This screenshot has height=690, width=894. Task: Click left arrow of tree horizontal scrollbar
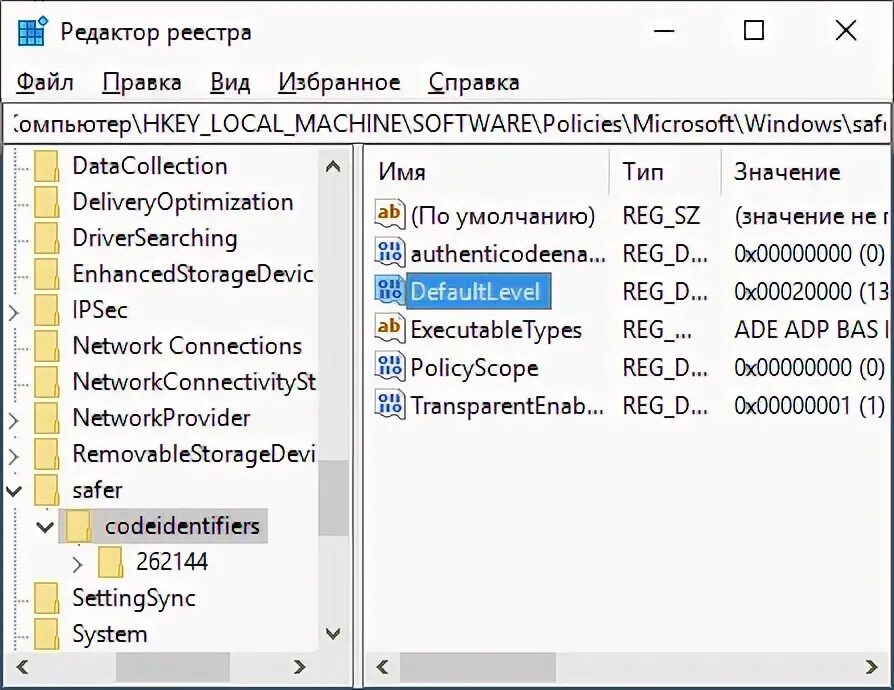(x=22, y=667)
